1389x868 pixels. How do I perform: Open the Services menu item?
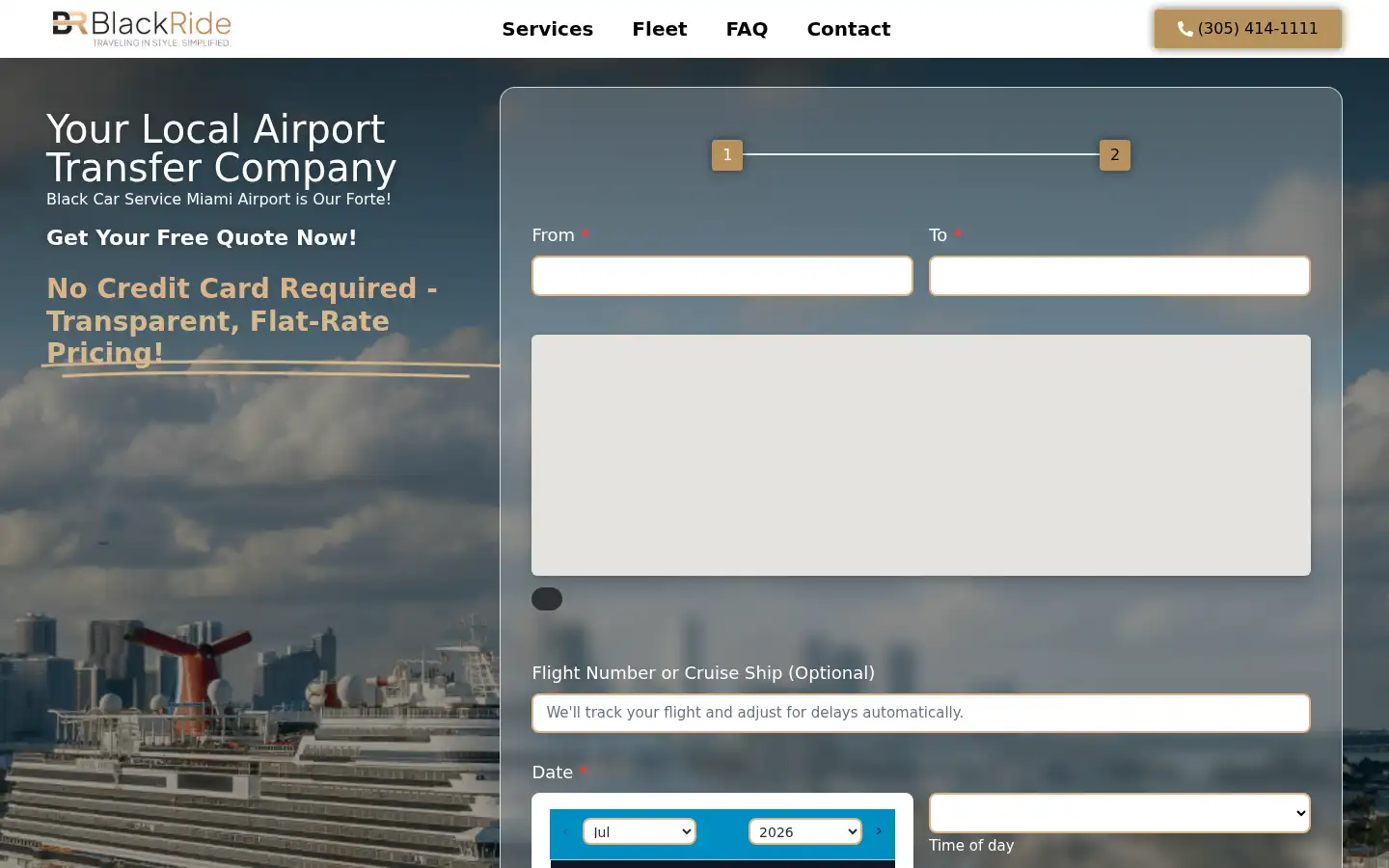click(547, 29)
